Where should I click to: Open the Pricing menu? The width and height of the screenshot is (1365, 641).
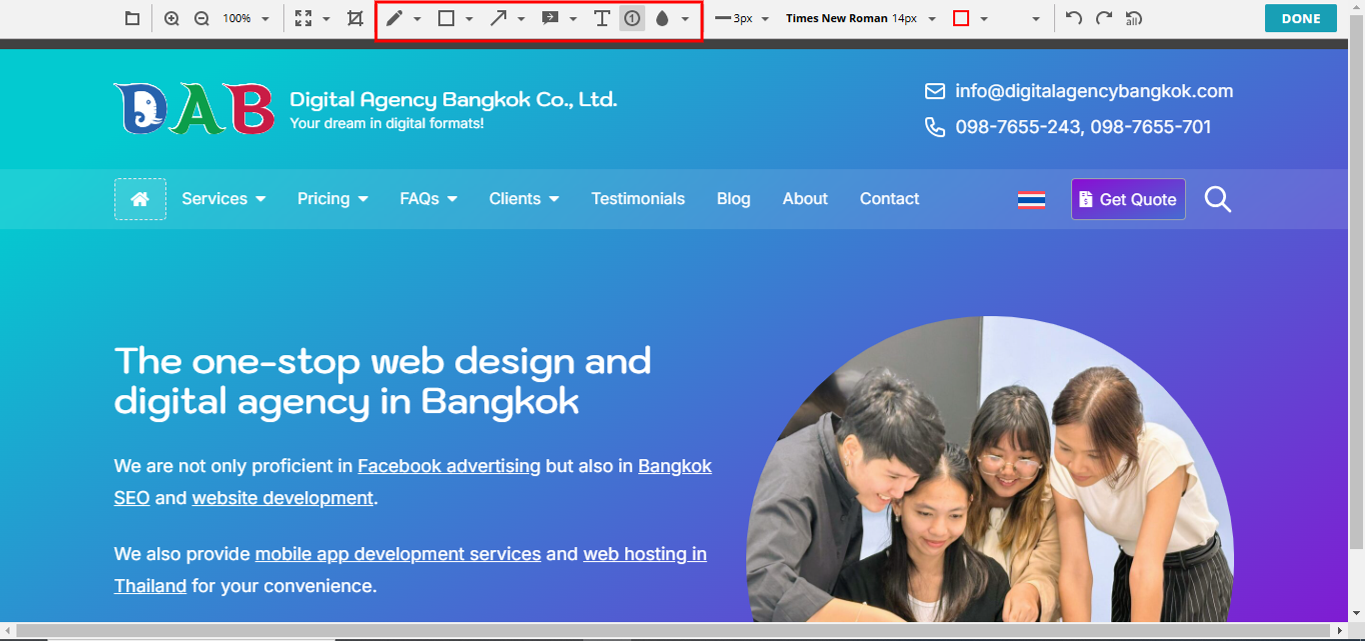[x=333, y=199]
